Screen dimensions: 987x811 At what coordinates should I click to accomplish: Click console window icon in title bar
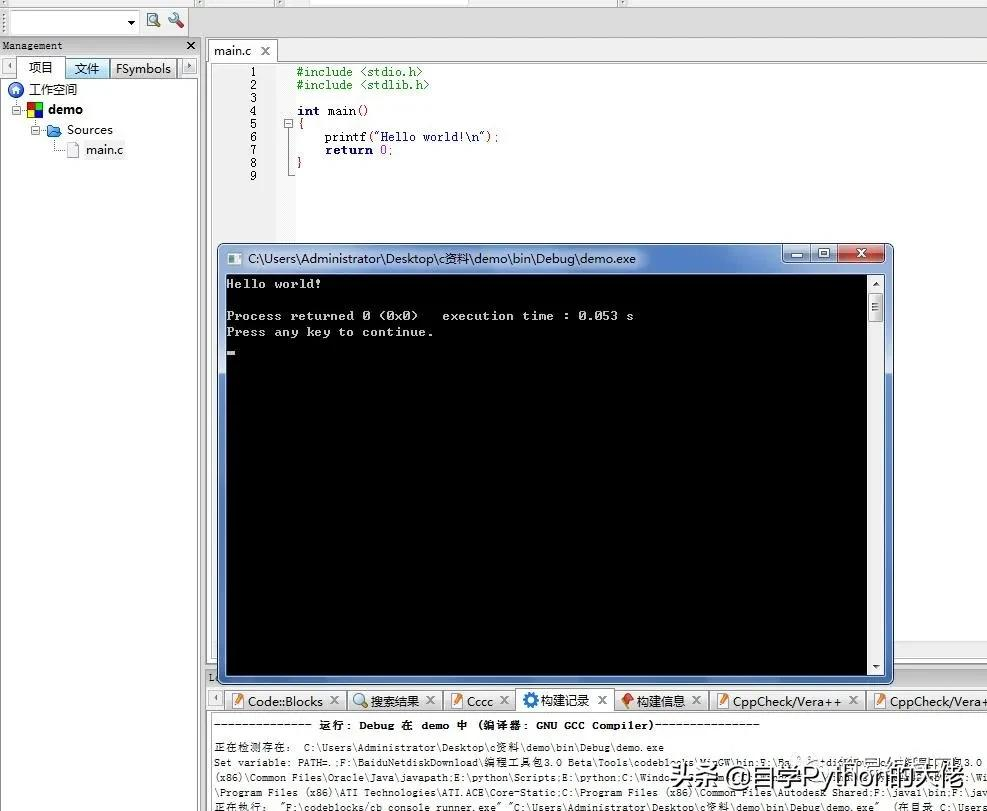click(234, 259)
